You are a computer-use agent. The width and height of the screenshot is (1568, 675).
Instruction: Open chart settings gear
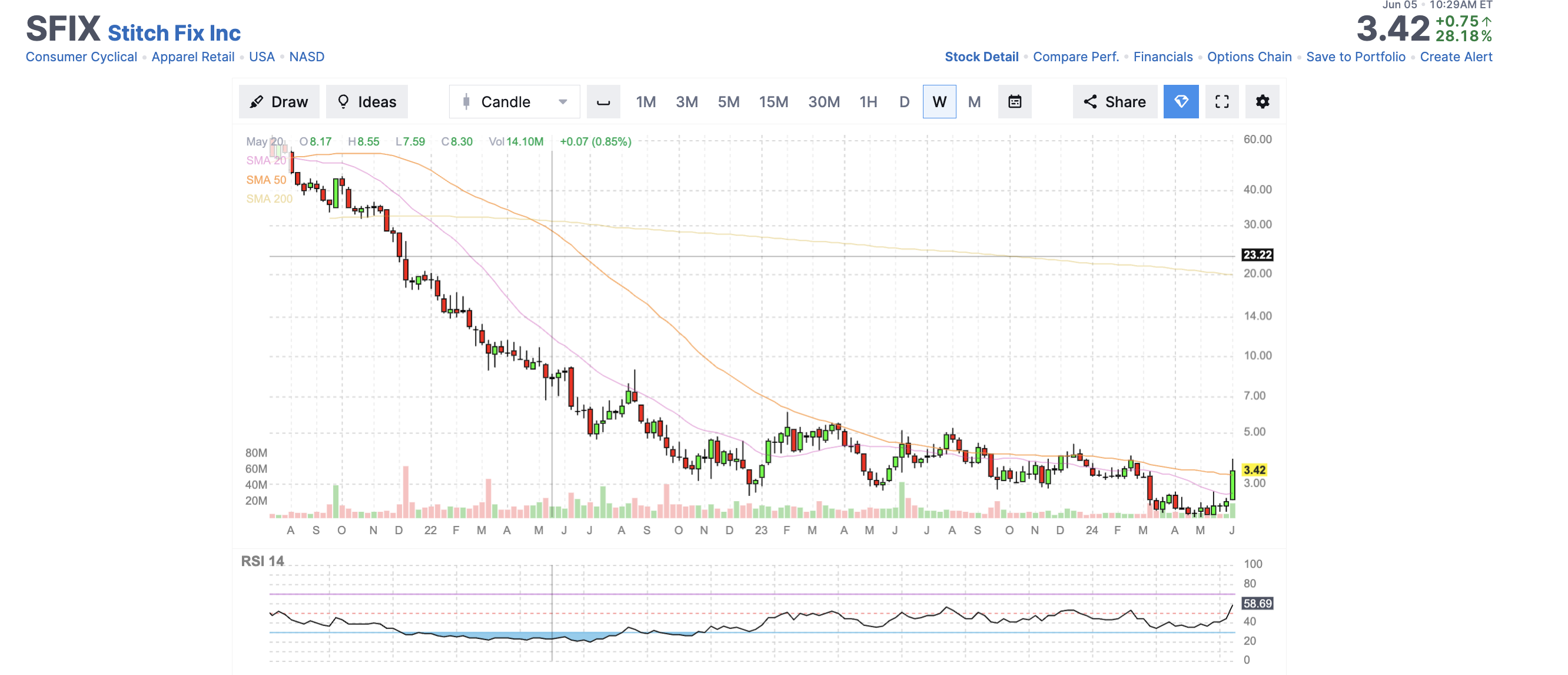coord(1263,102)
